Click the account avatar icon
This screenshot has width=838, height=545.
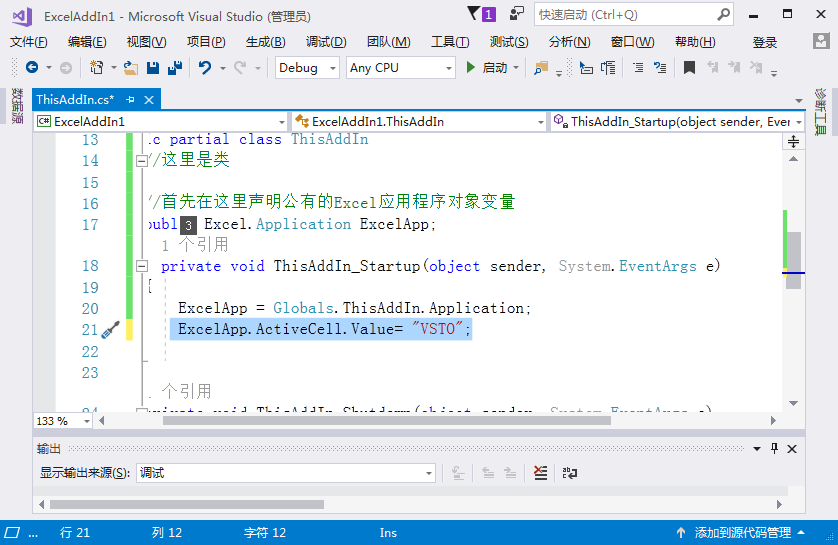[x=821, y=41]
